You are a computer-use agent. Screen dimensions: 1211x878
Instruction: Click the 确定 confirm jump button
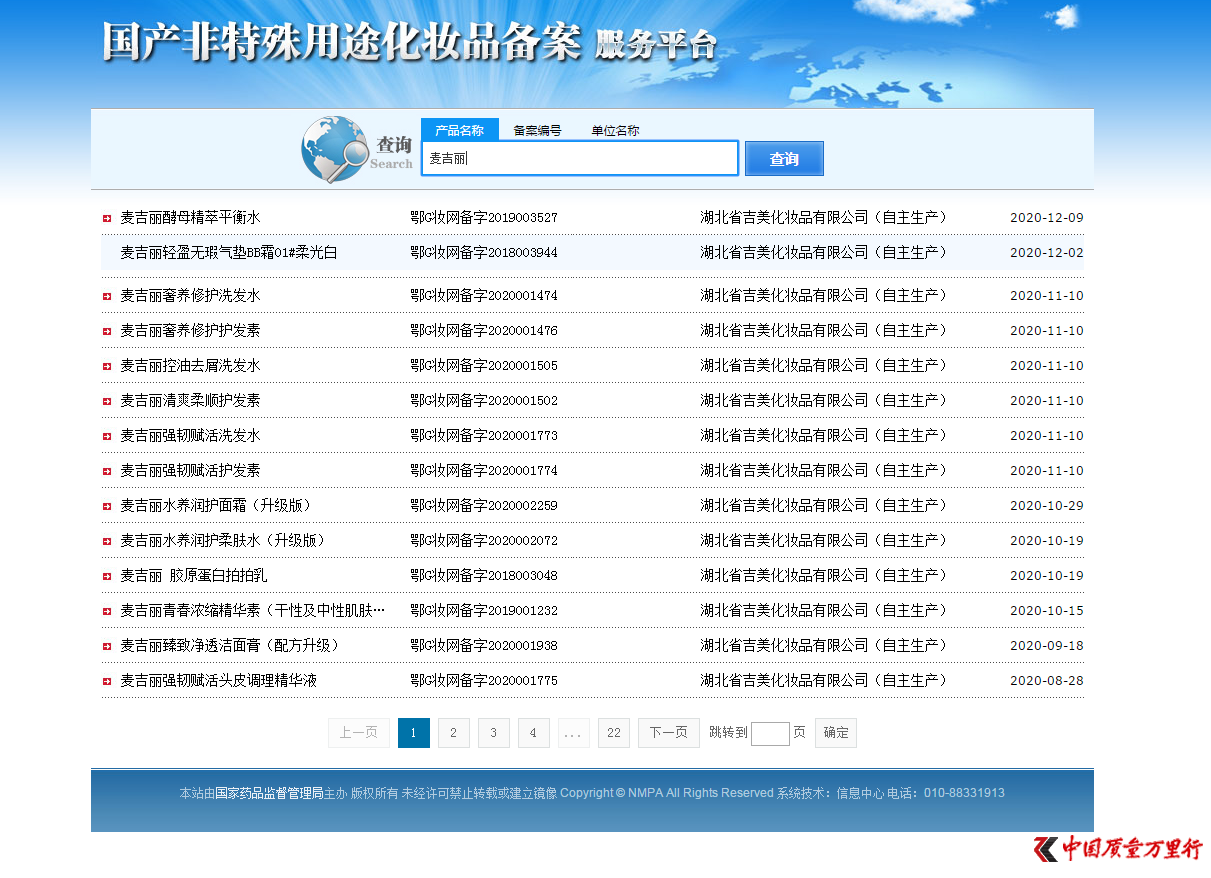click(x=836, y=733)
